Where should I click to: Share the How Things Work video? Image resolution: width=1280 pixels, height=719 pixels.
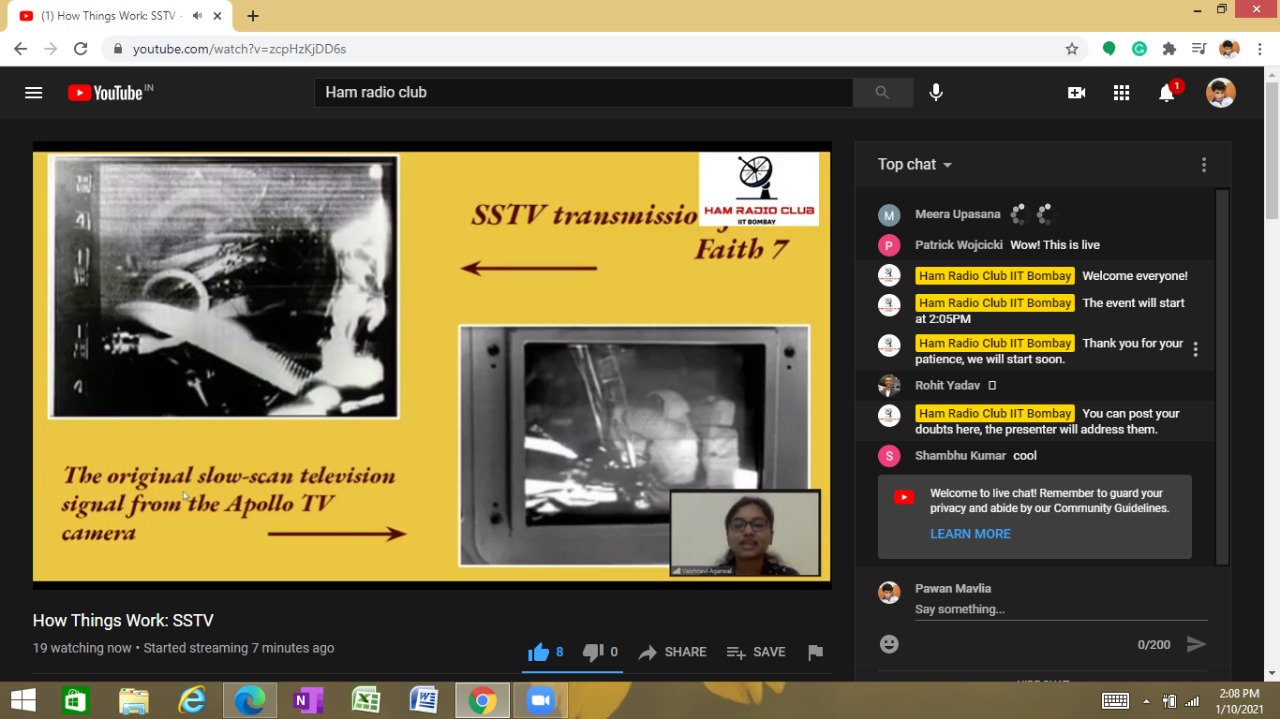(x=672, y=652)
